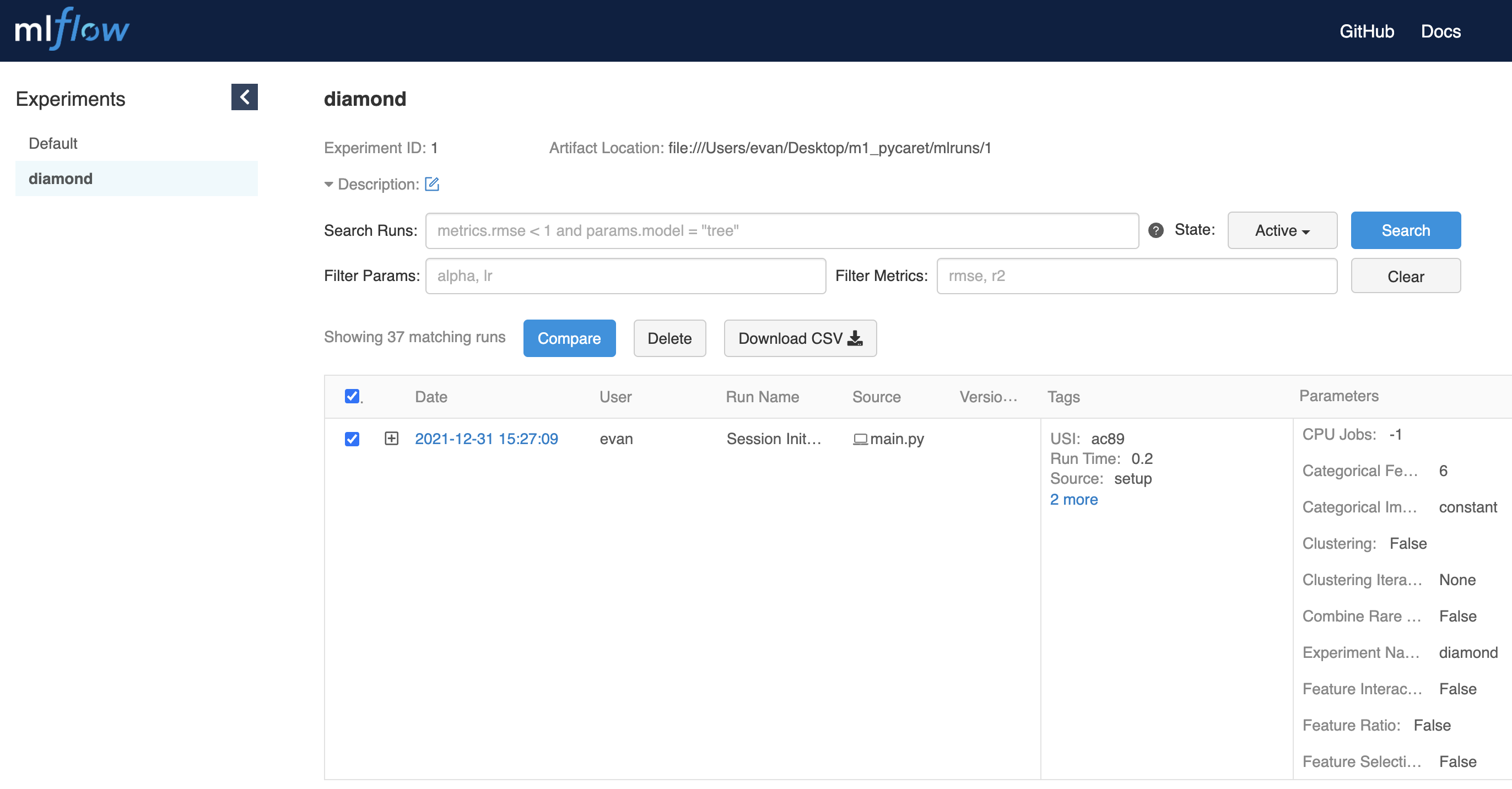The height and width of the screenshot is (789, 1512).
Task: Show 2 more tags
Action: (x=1073, y=499)
